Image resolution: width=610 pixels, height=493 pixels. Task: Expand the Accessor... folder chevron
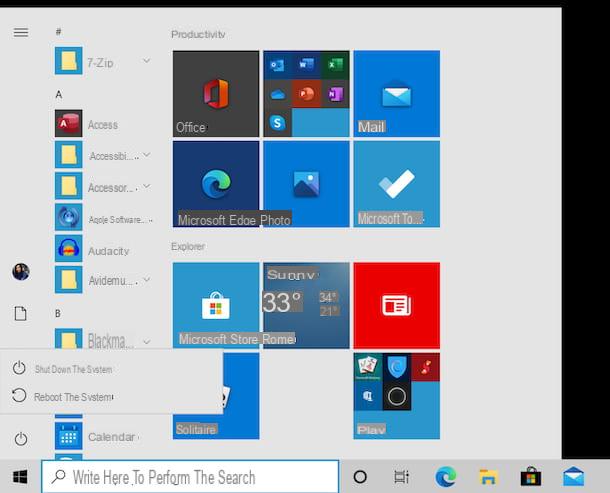(146, 186)
